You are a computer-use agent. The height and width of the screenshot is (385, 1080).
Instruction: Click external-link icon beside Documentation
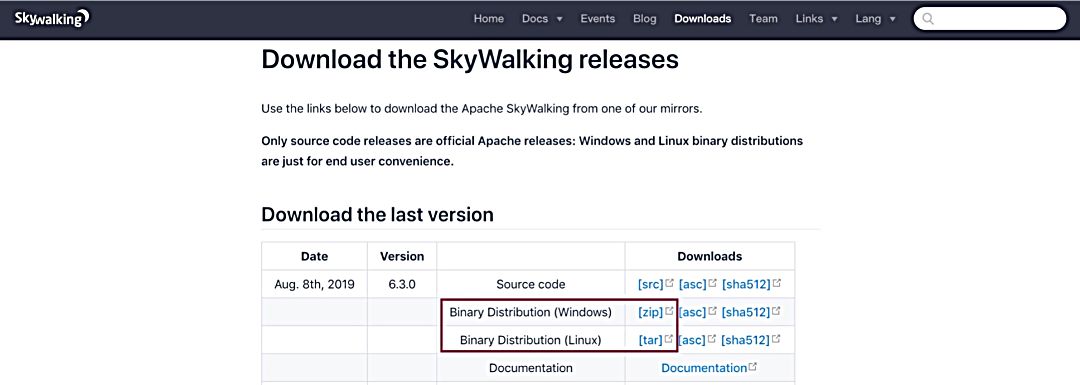[x=753, y=366]
